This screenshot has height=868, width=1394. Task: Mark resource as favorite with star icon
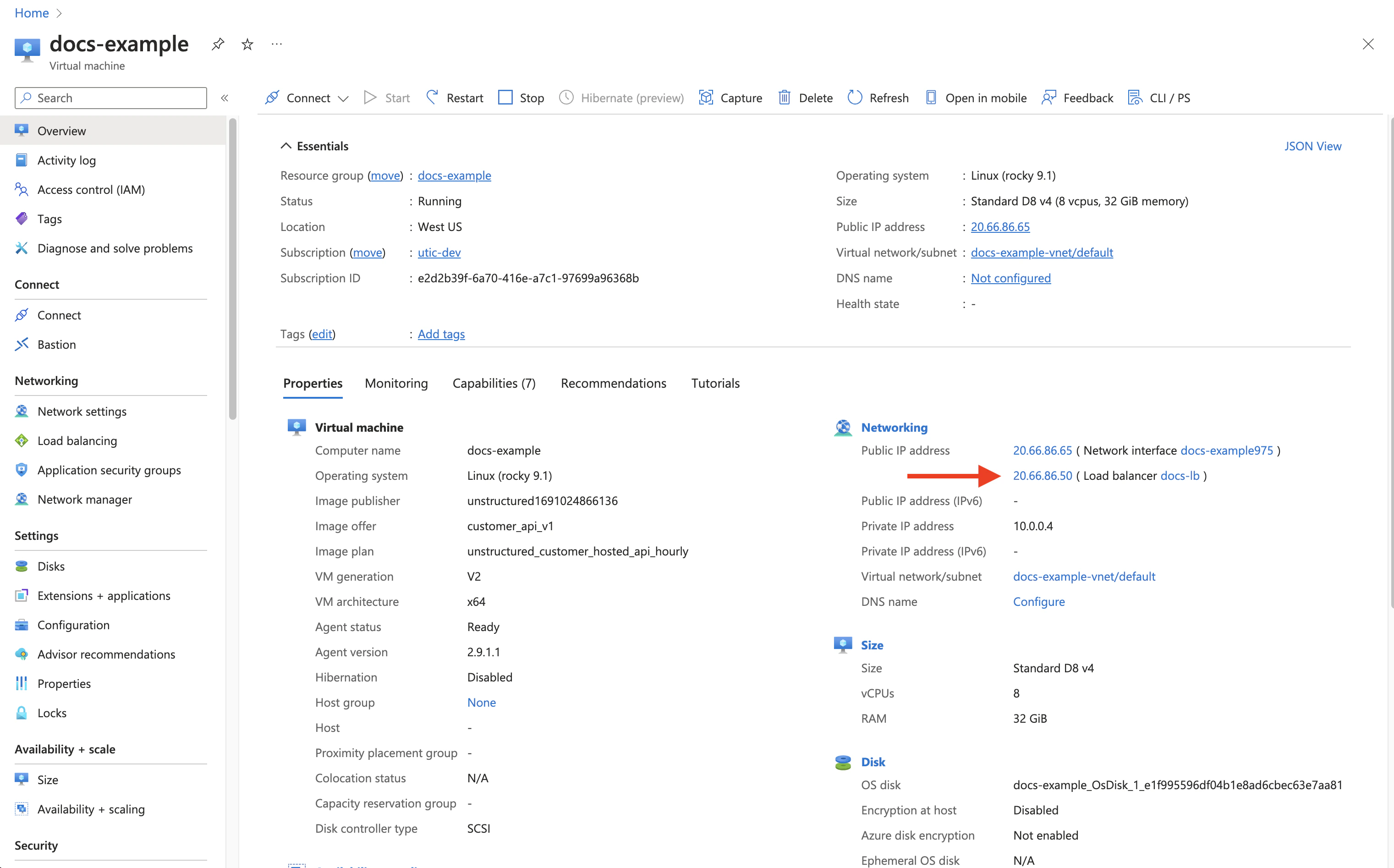(x=247, y=44)
